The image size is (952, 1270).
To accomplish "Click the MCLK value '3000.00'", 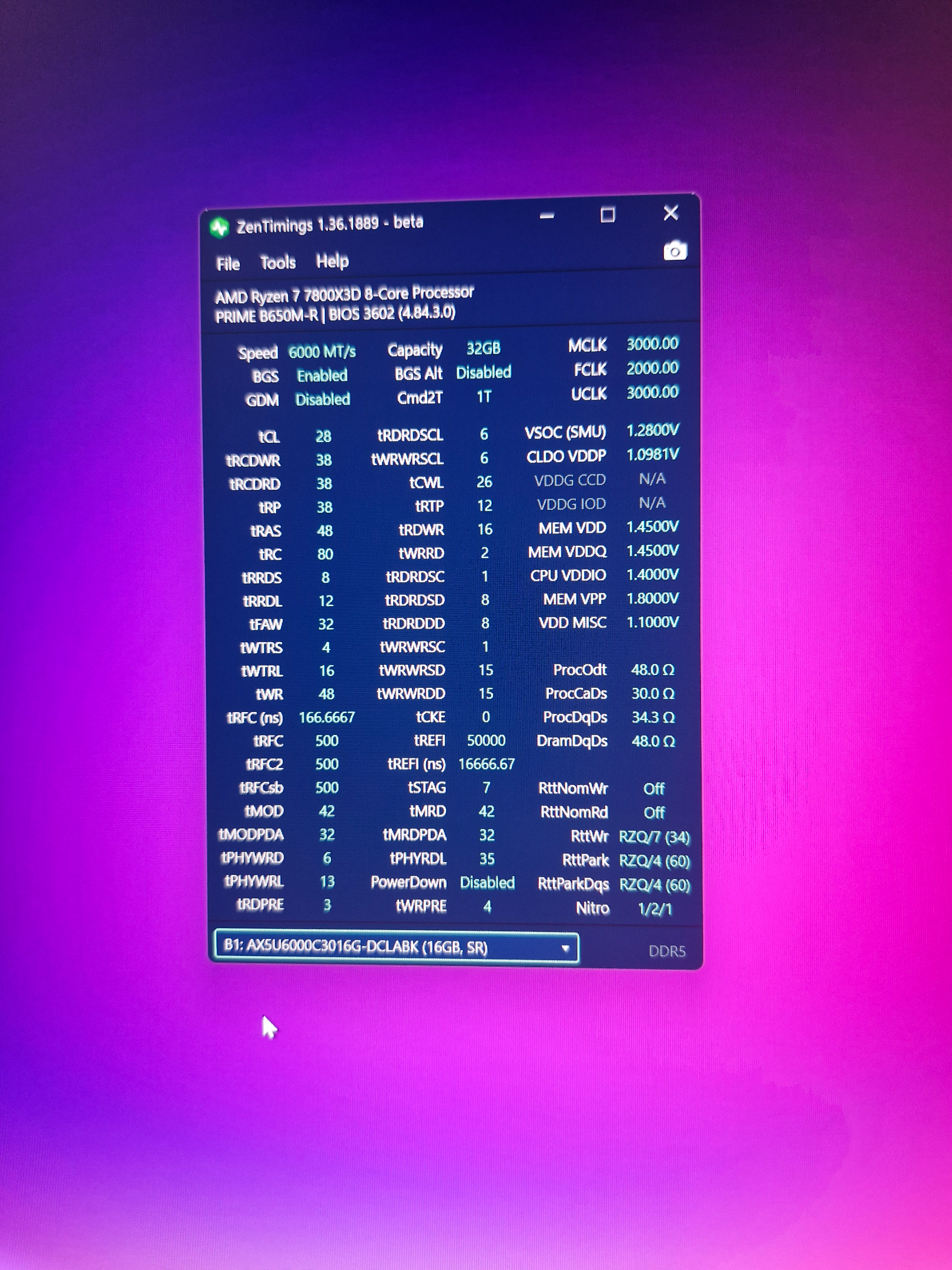I will 652,344.
